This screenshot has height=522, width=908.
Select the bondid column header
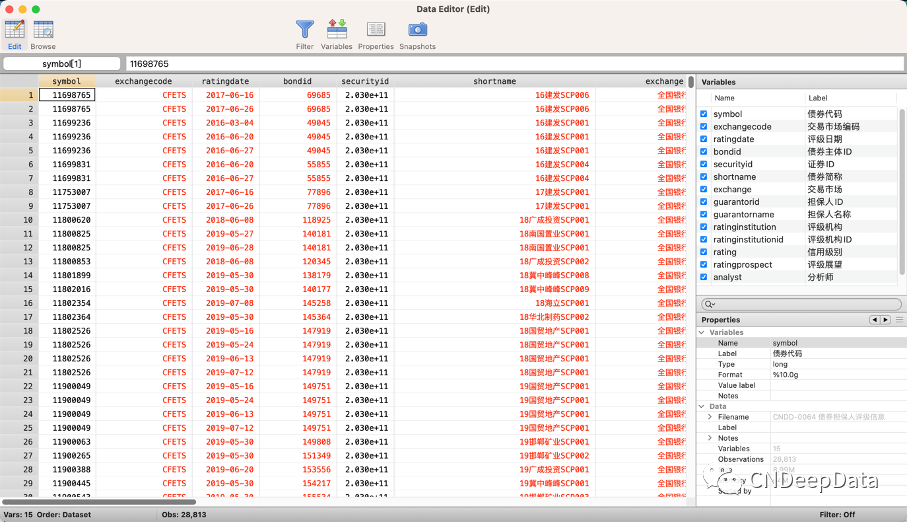(298, 81)
